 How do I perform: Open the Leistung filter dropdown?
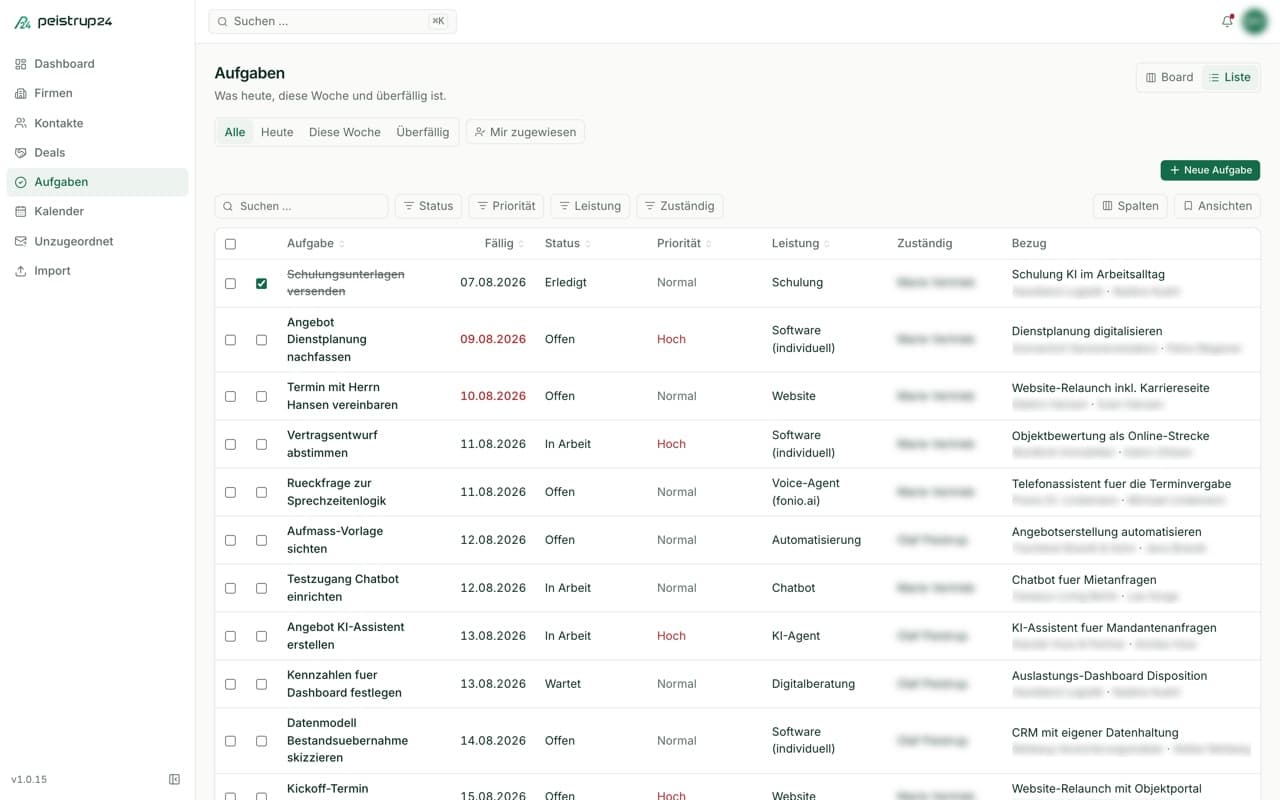pos(590,206)
